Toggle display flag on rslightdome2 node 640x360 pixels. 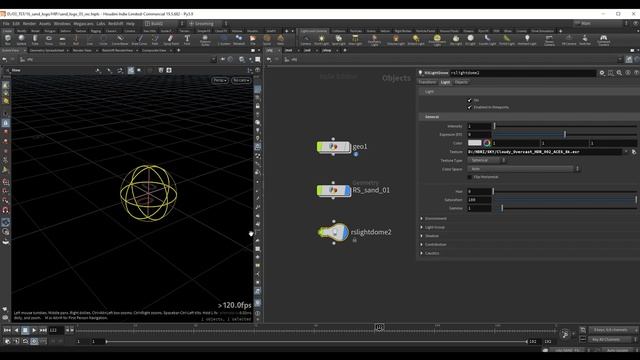(x=346, y=232)
